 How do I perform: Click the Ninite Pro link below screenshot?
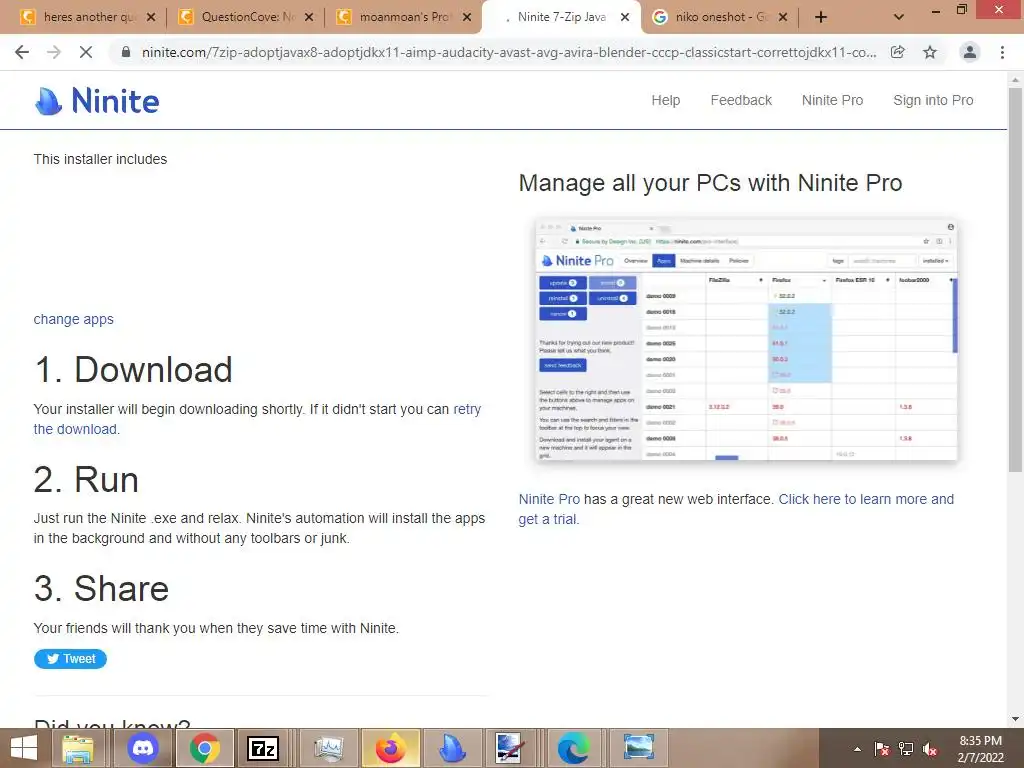[549, 499]
